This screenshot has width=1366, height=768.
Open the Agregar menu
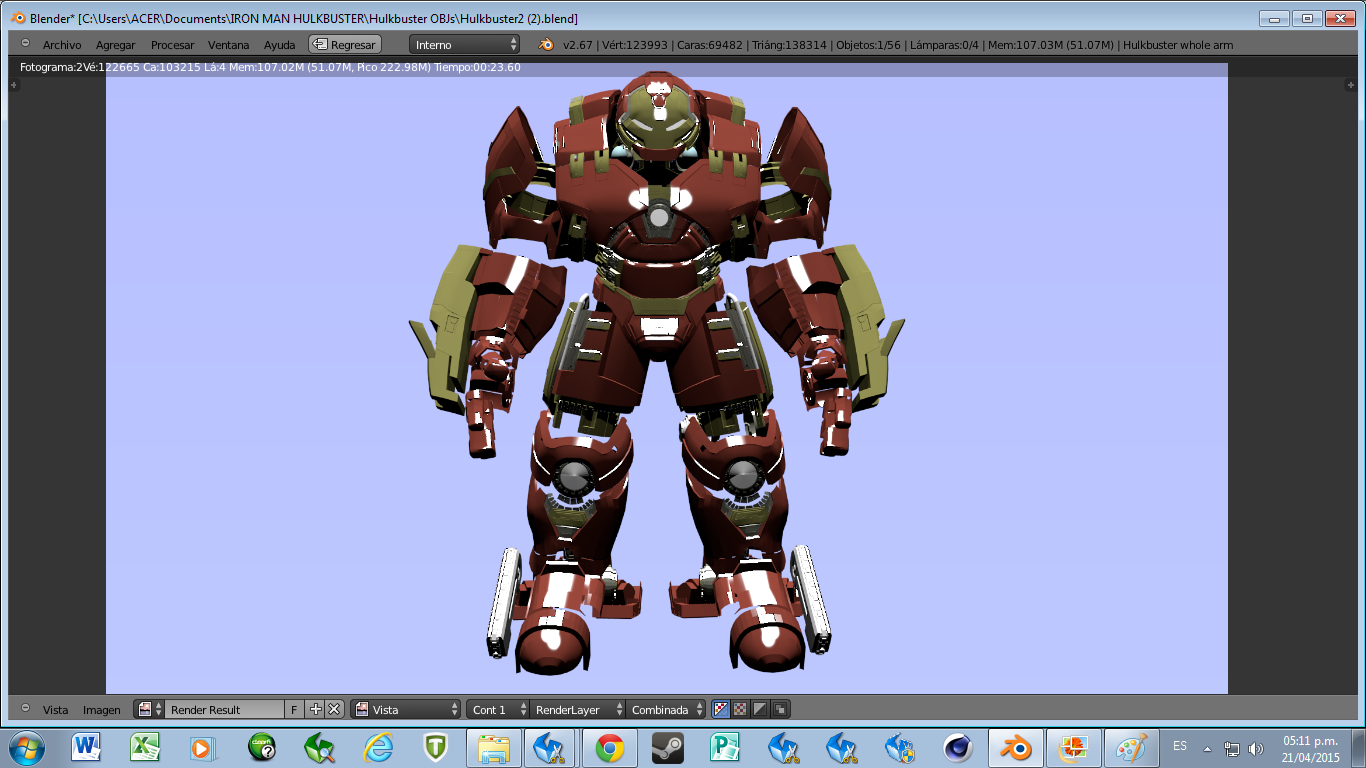[x=115, y=45]
